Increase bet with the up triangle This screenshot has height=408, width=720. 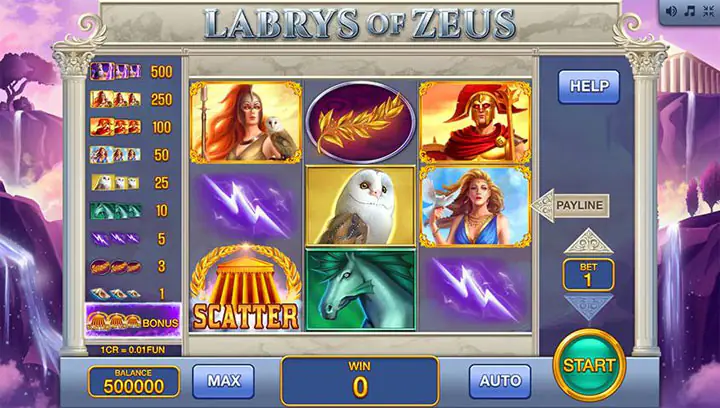coord(588,242)
